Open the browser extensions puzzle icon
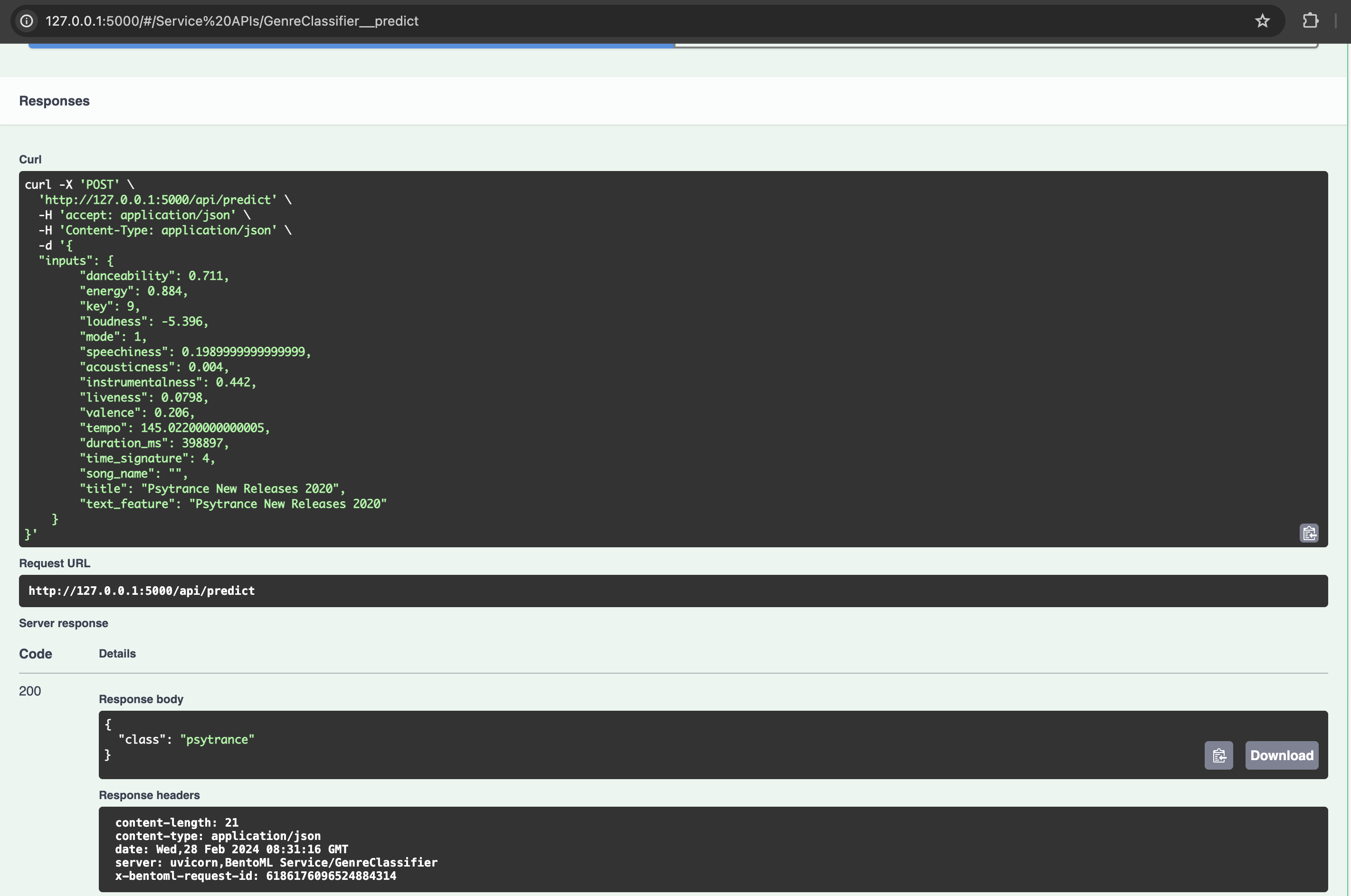This screenshot has width=1351, height=896. (1311, 21)
